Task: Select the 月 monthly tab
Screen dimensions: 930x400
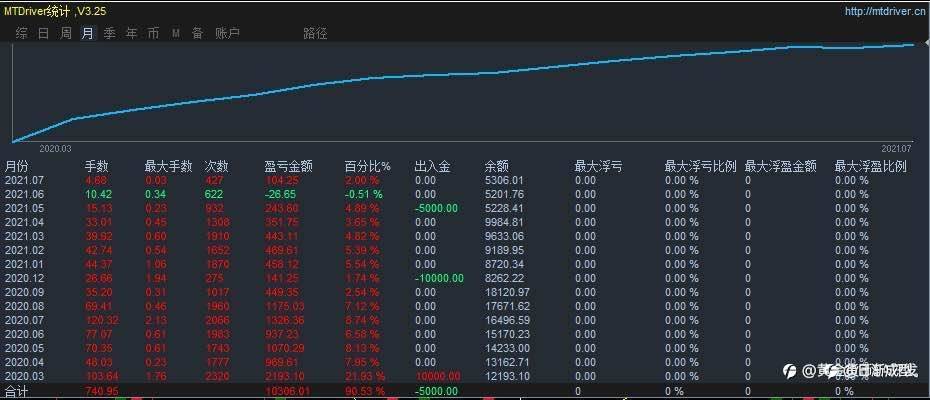Action: (x=88, y=33)
